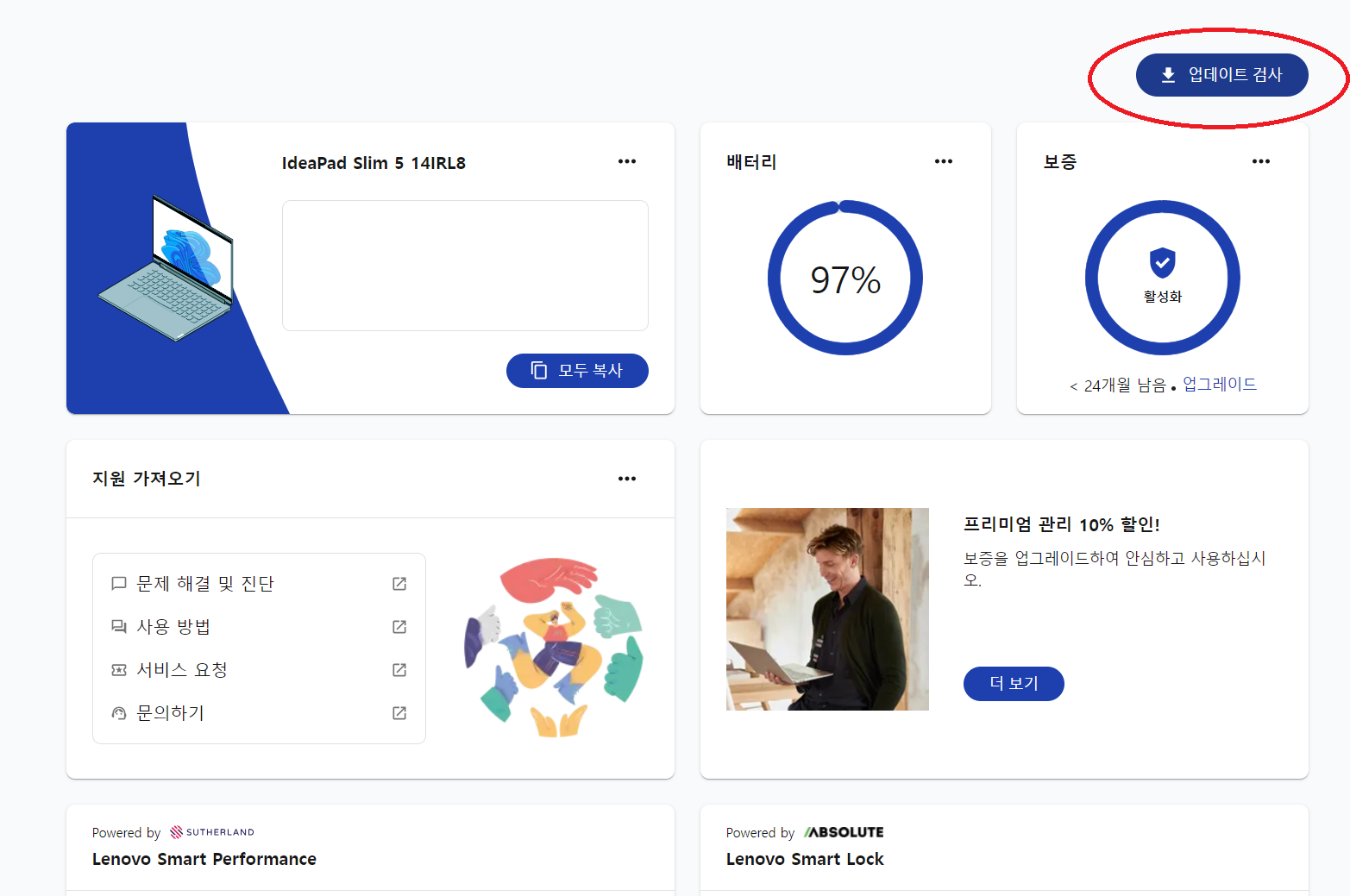Click the laptop illustration image
Viewport: 1350px width, 896px height.
tap(166, 268)
